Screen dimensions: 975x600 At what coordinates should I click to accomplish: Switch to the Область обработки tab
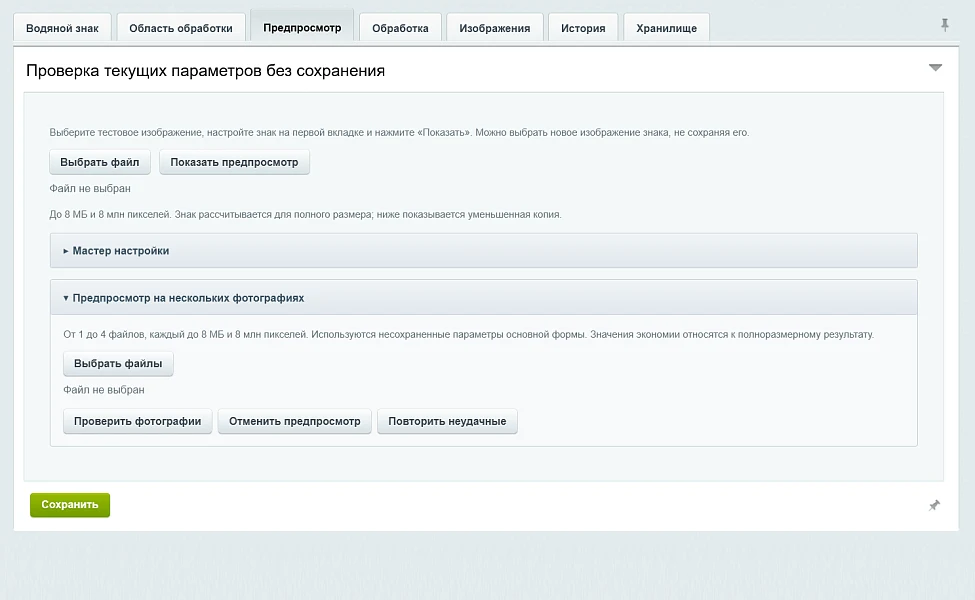181,28
